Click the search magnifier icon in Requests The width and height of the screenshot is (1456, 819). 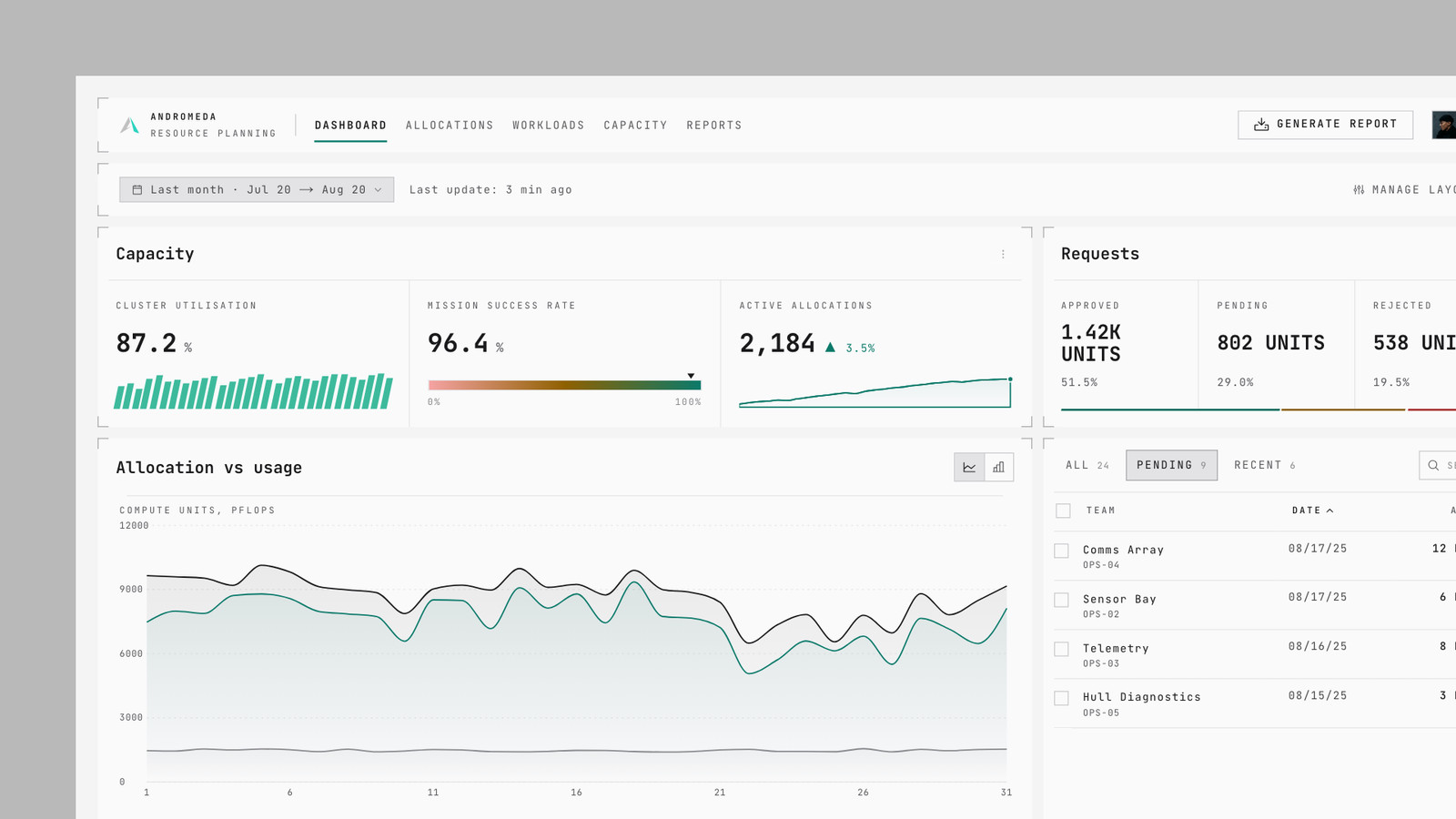(1433, 465)
